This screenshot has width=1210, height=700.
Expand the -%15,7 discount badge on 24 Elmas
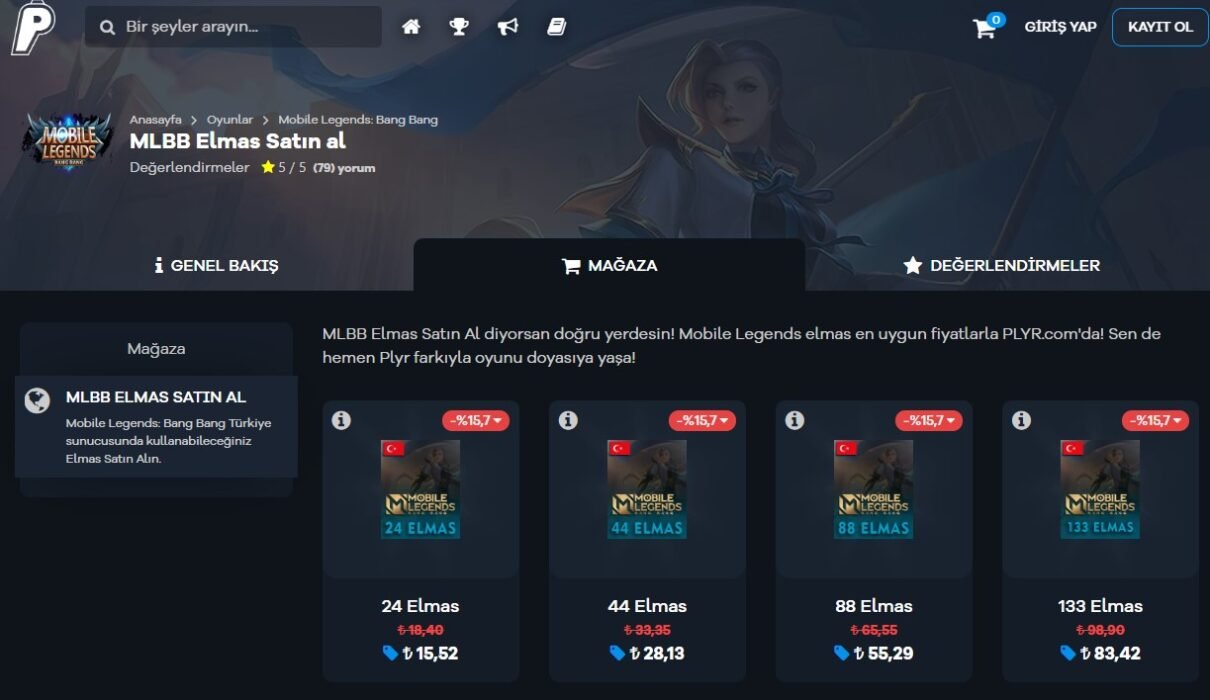(476, 421)
